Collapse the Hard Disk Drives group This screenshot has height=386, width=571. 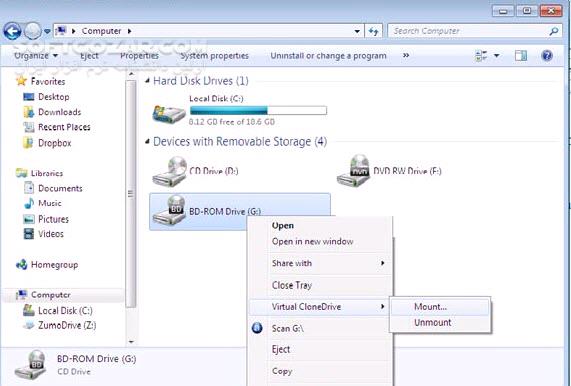point(147,80)
